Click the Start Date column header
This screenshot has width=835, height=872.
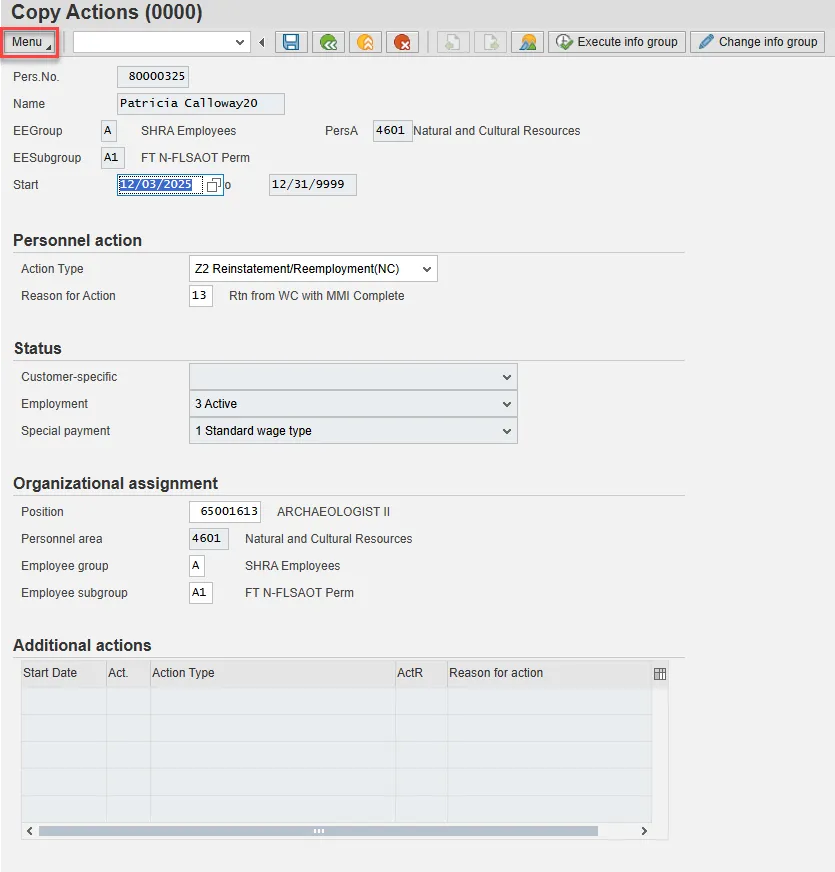click(x=64, y=673)
